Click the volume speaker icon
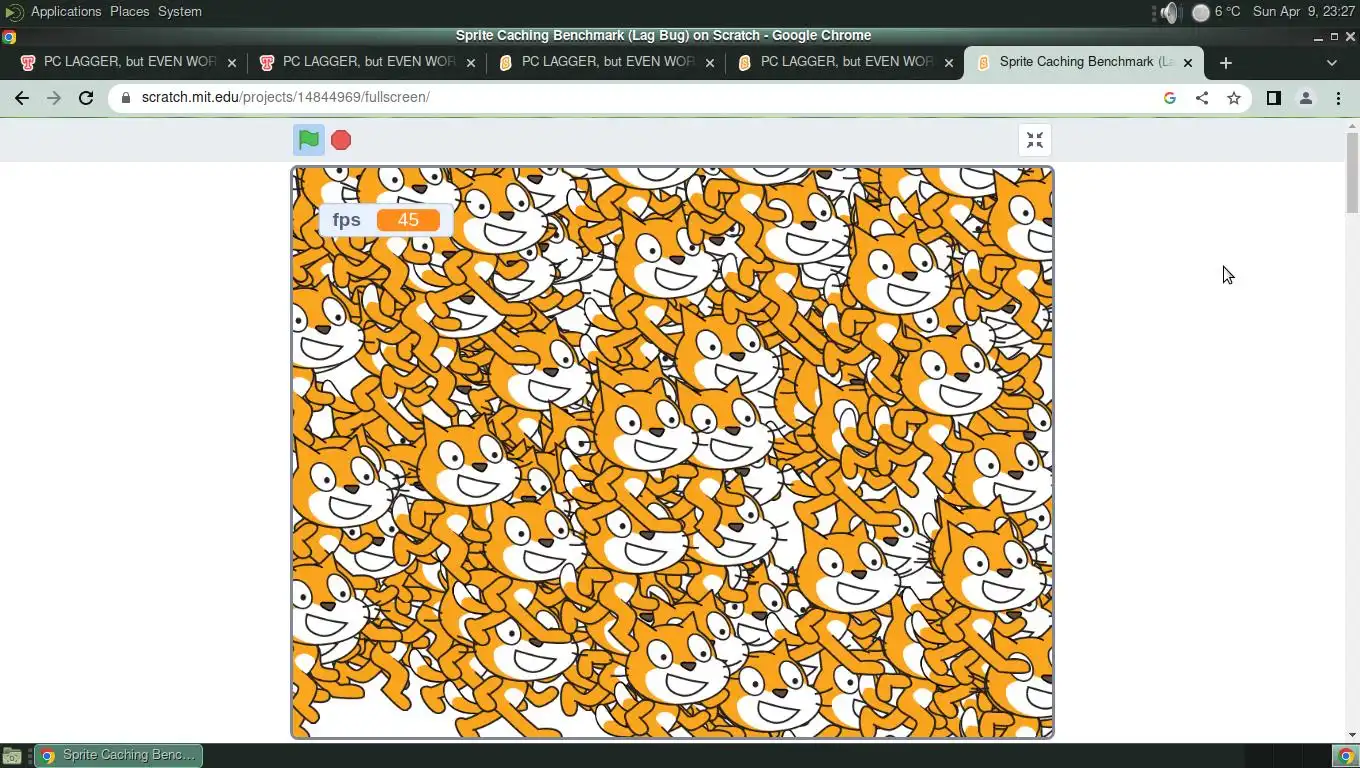 1169,12
